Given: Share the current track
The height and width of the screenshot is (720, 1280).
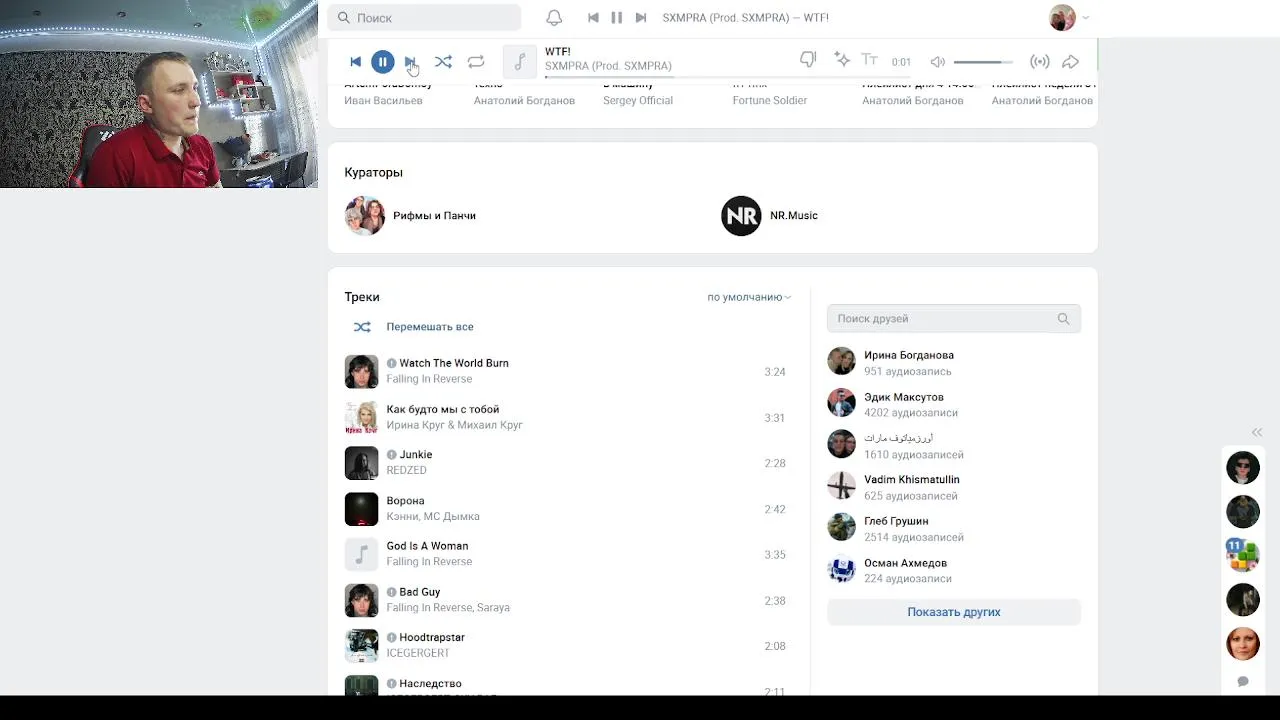Looking at the screenshot, I should click(x=1070, y=62).
